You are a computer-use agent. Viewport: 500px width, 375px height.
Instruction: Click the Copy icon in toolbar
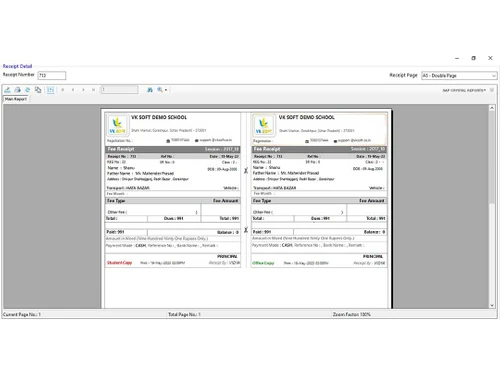tap(38, 90)
